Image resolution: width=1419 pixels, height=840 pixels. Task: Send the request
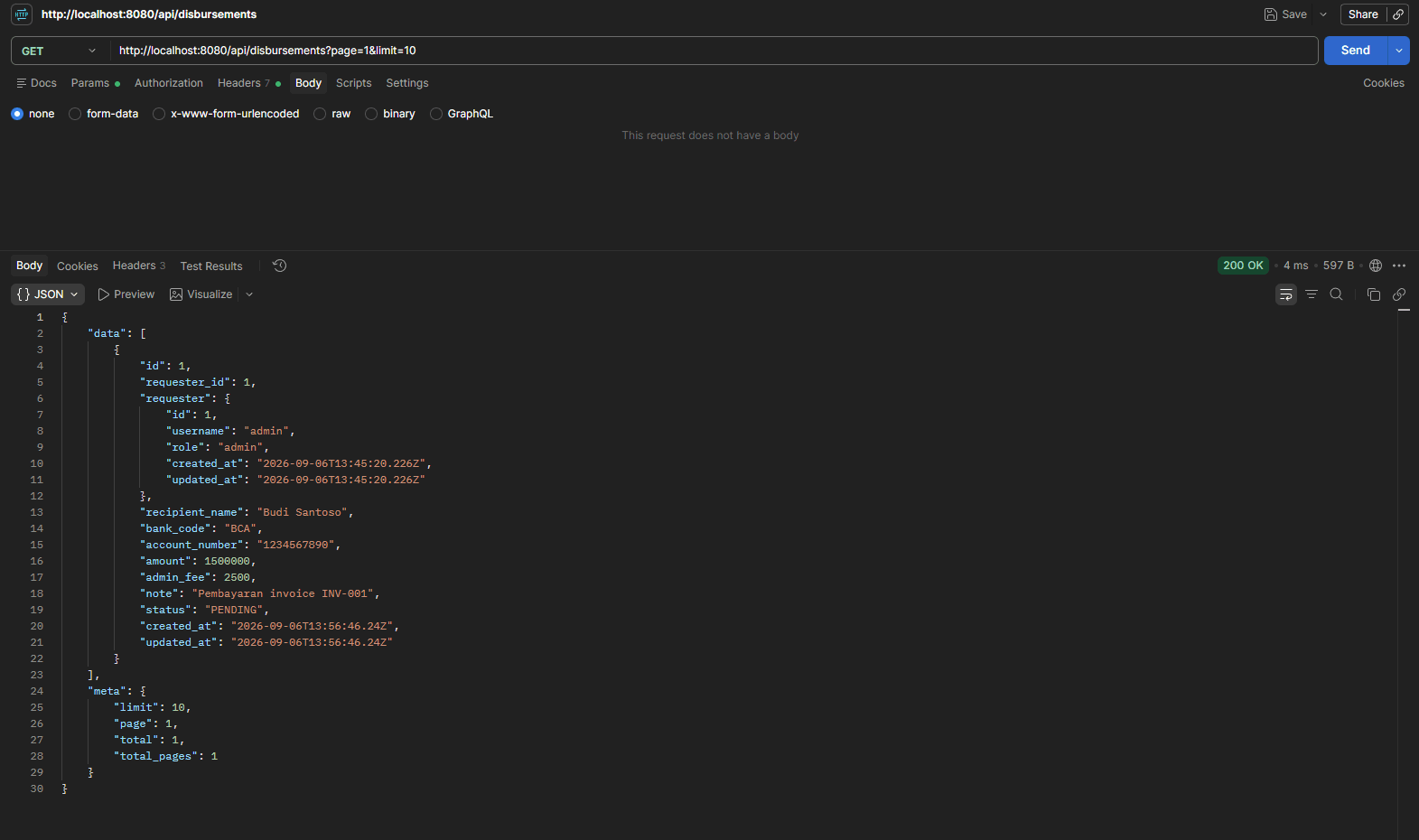(x=1355, y=51)
